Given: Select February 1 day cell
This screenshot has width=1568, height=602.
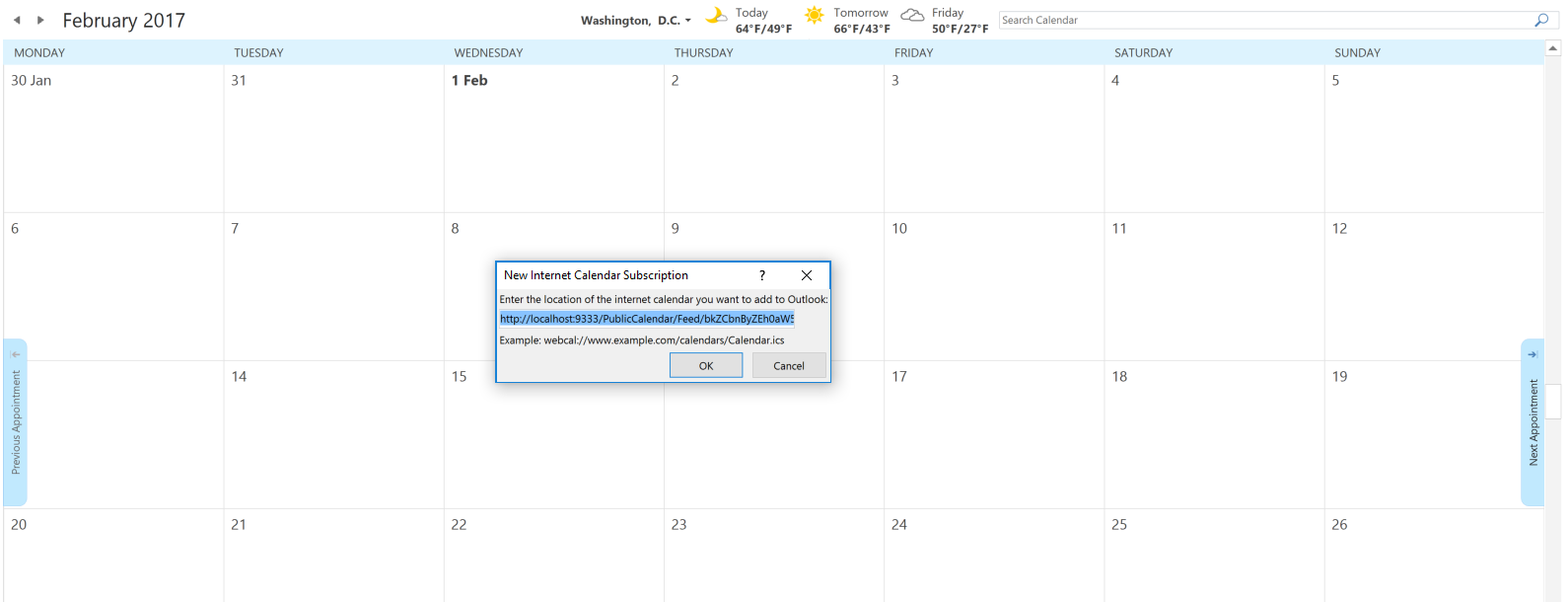Looking at the screenshot, I should click(553, 138).
